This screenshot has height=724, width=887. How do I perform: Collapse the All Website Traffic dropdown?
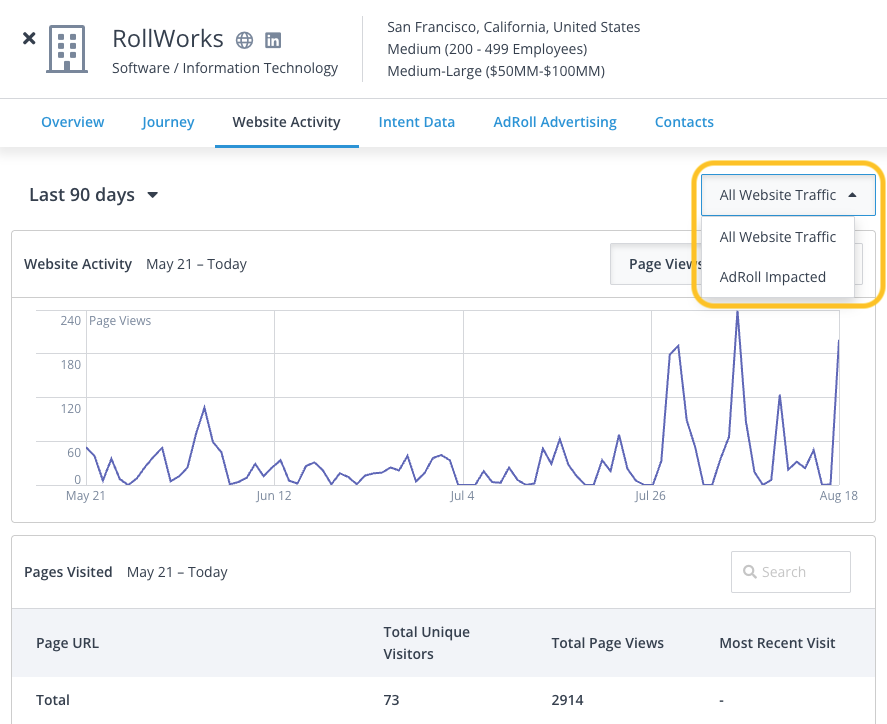tap(788, 195)
